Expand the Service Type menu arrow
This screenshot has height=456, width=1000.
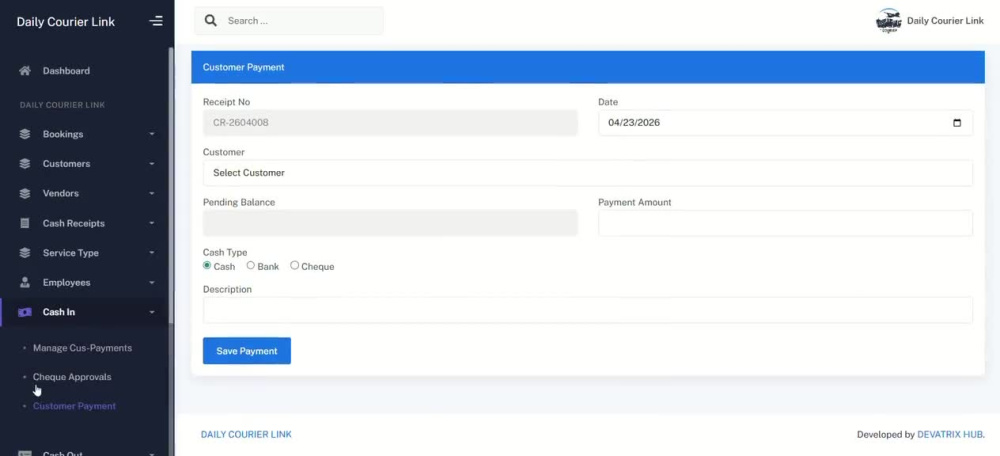[152, 253]
